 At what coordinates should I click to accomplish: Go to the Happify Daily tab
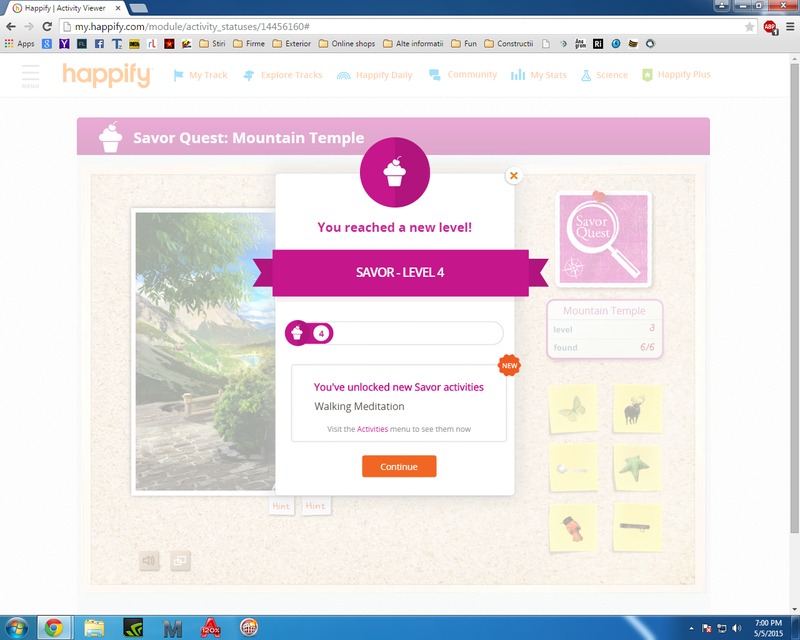click(x=374, y=75)
